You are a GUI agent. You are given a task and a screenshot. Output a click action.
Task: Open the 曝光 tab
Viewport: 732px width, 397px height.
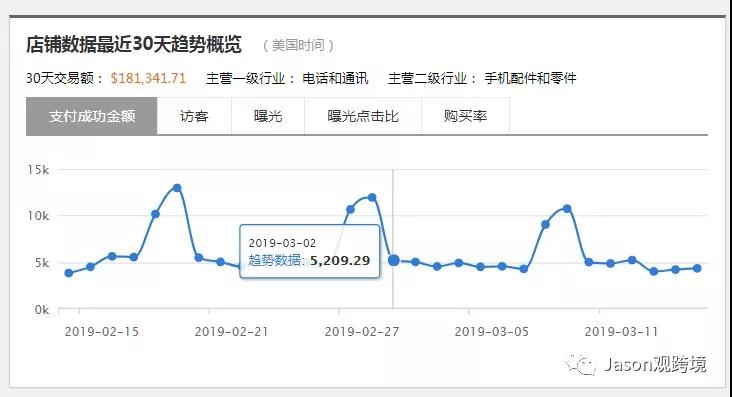(x=268, y=116)
